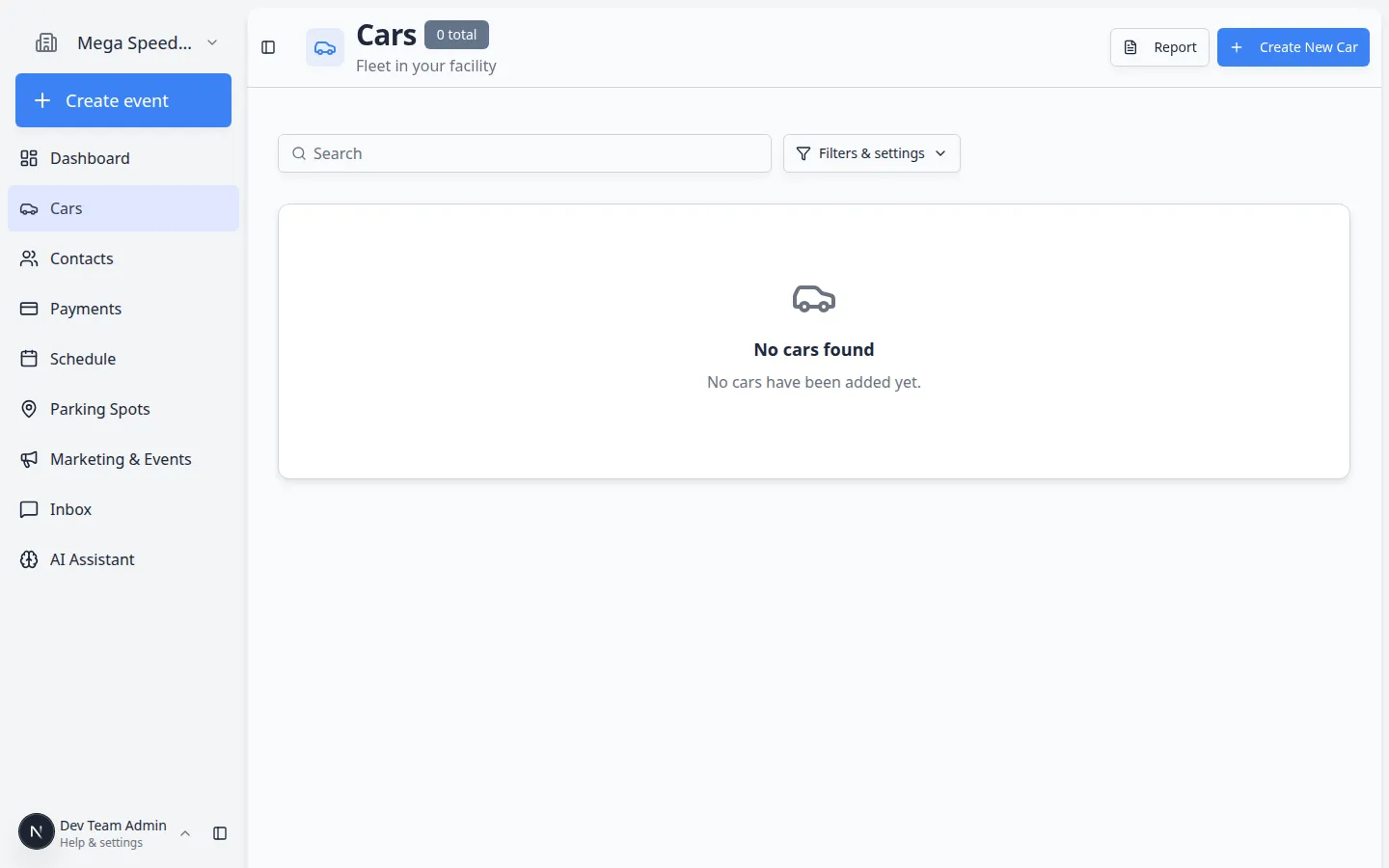Open the Payments section

tap(123, 309)
